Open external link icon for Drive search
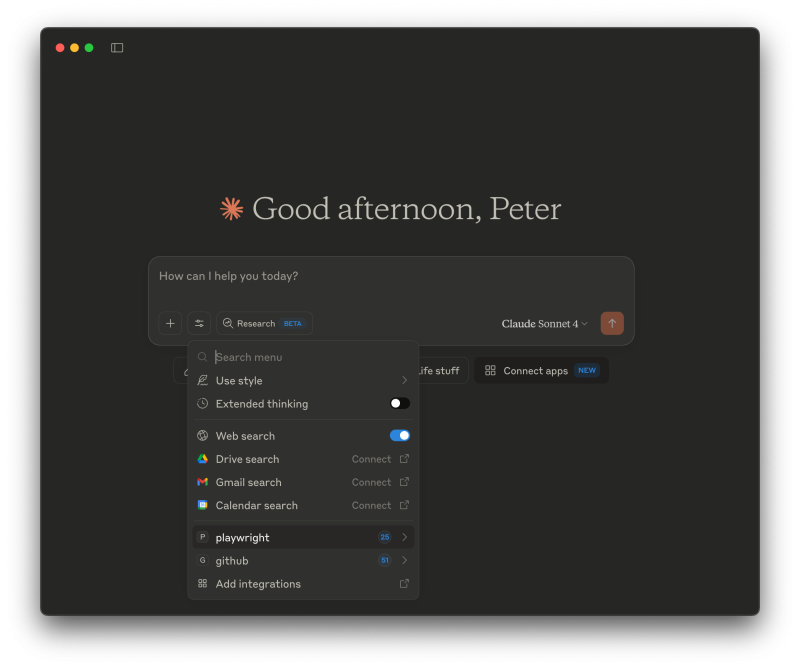The width and height of the screenshot is (800, 669). (x=404, y=459)
